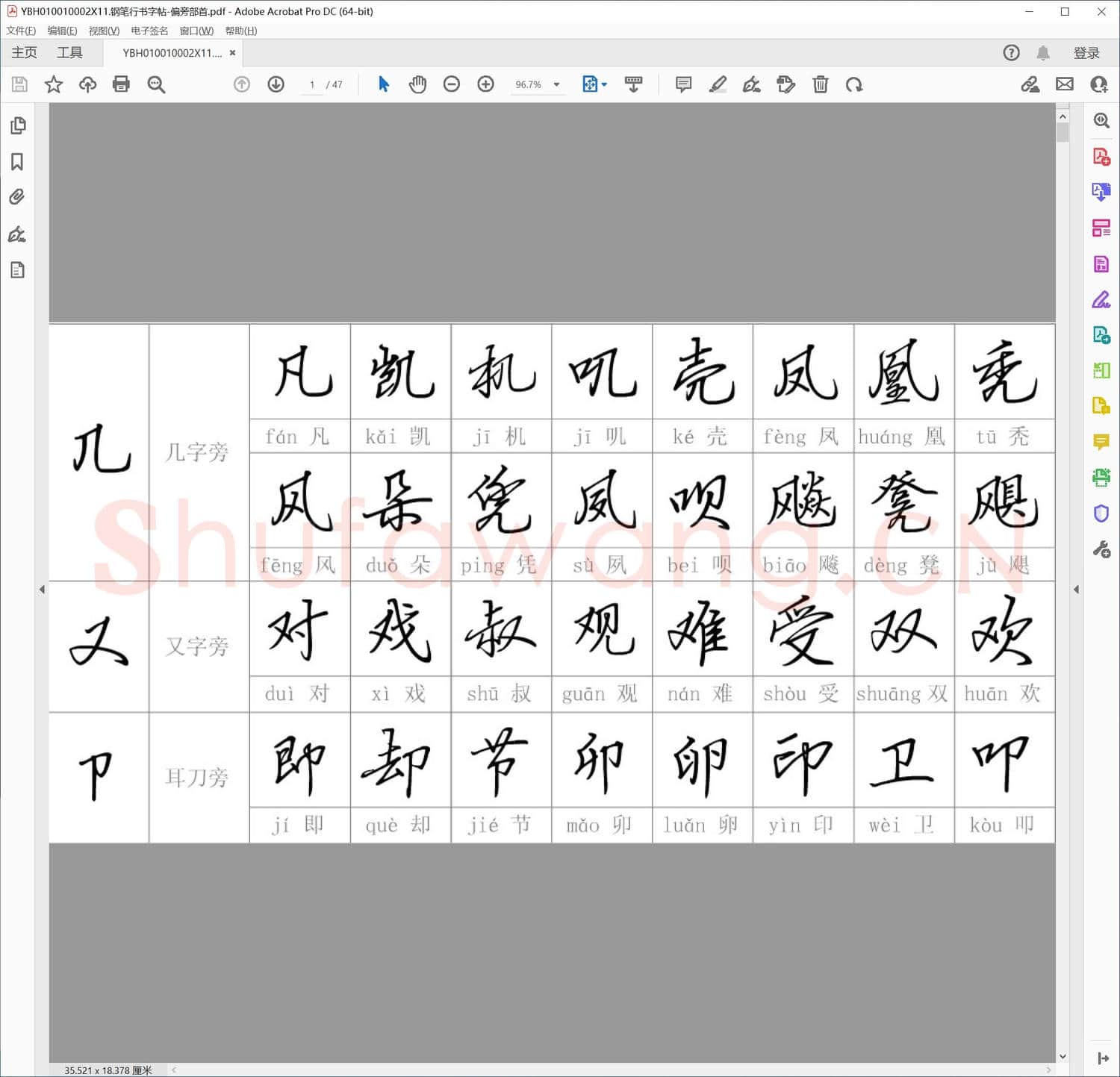Viewport: 1120px width, 1077px height.
Task: Zoom in with the plus button
Action: point(486,84)
